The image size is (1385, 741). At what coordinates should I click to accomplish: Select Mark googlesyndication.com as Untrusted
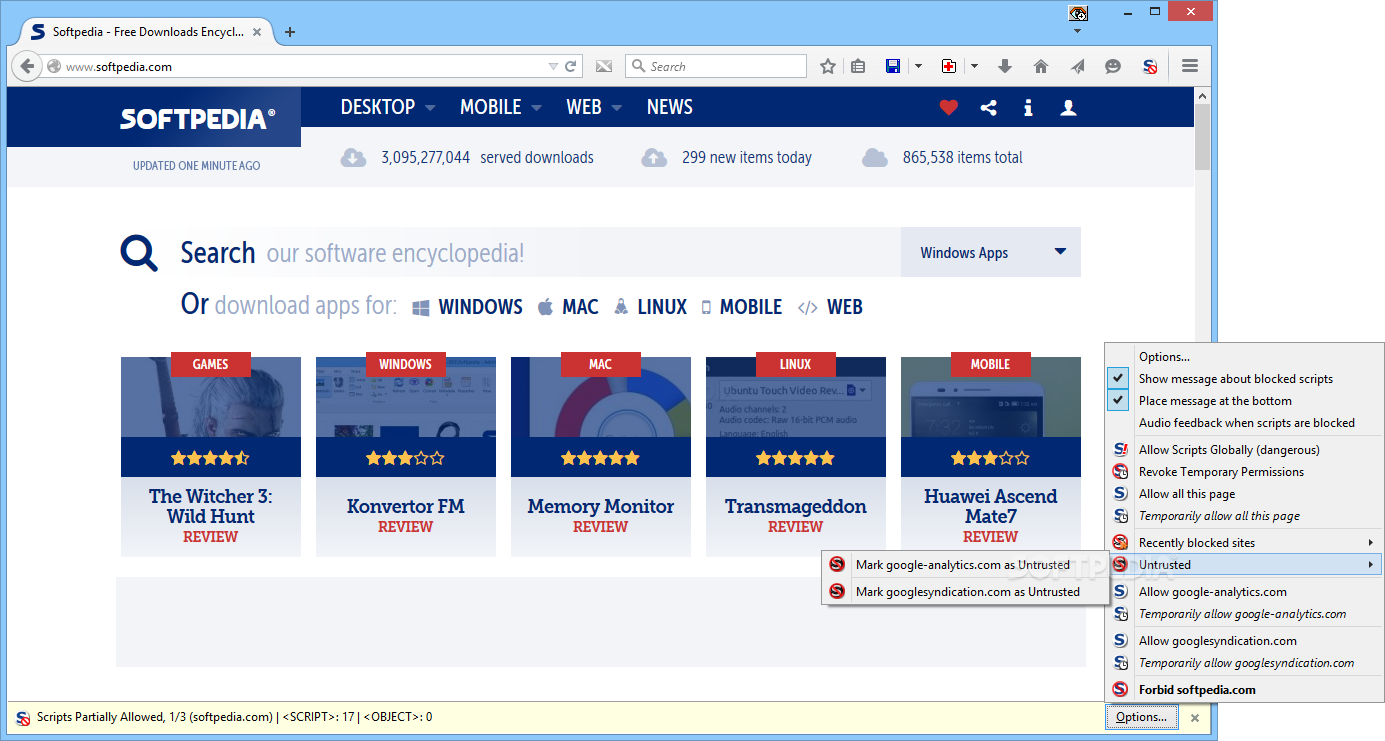[x=964, y=592]
